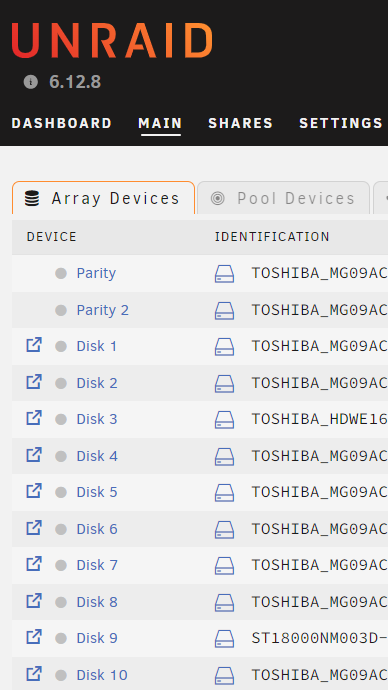Click the drive icon in Parity row

click(x=224, y=274)
